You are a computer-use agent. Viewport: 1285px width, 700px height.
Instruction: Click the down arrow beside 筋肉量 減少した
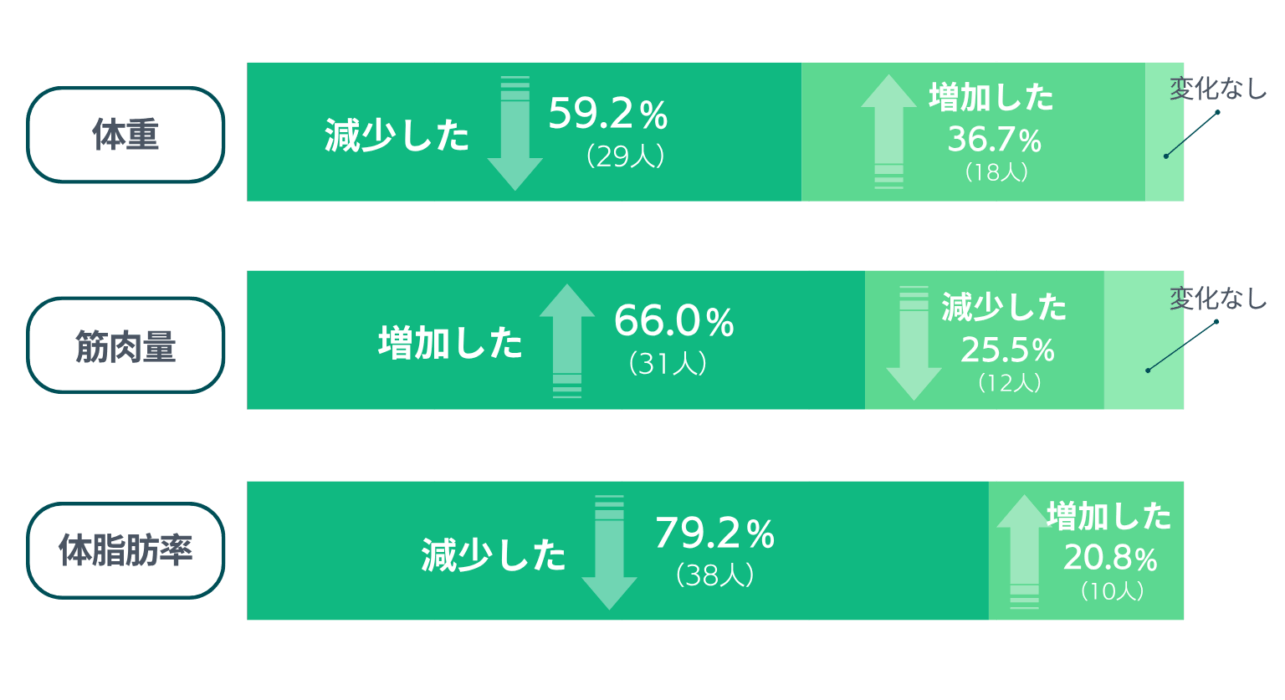(x=914, y=342)
